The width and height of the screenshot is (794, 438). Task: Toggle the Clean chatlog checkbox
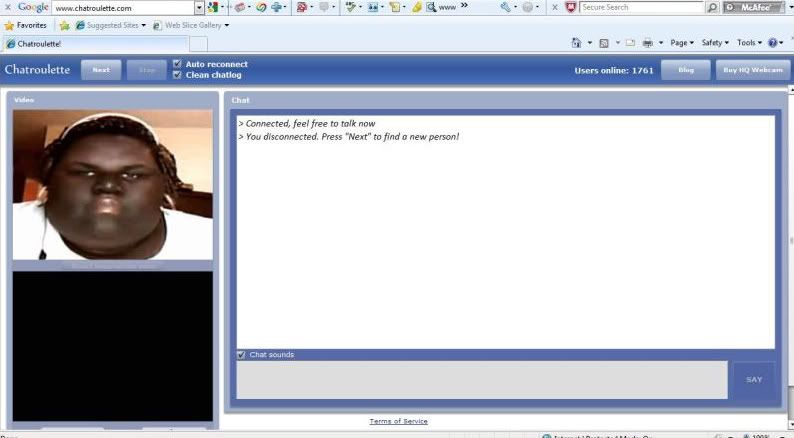click(177, 74)
